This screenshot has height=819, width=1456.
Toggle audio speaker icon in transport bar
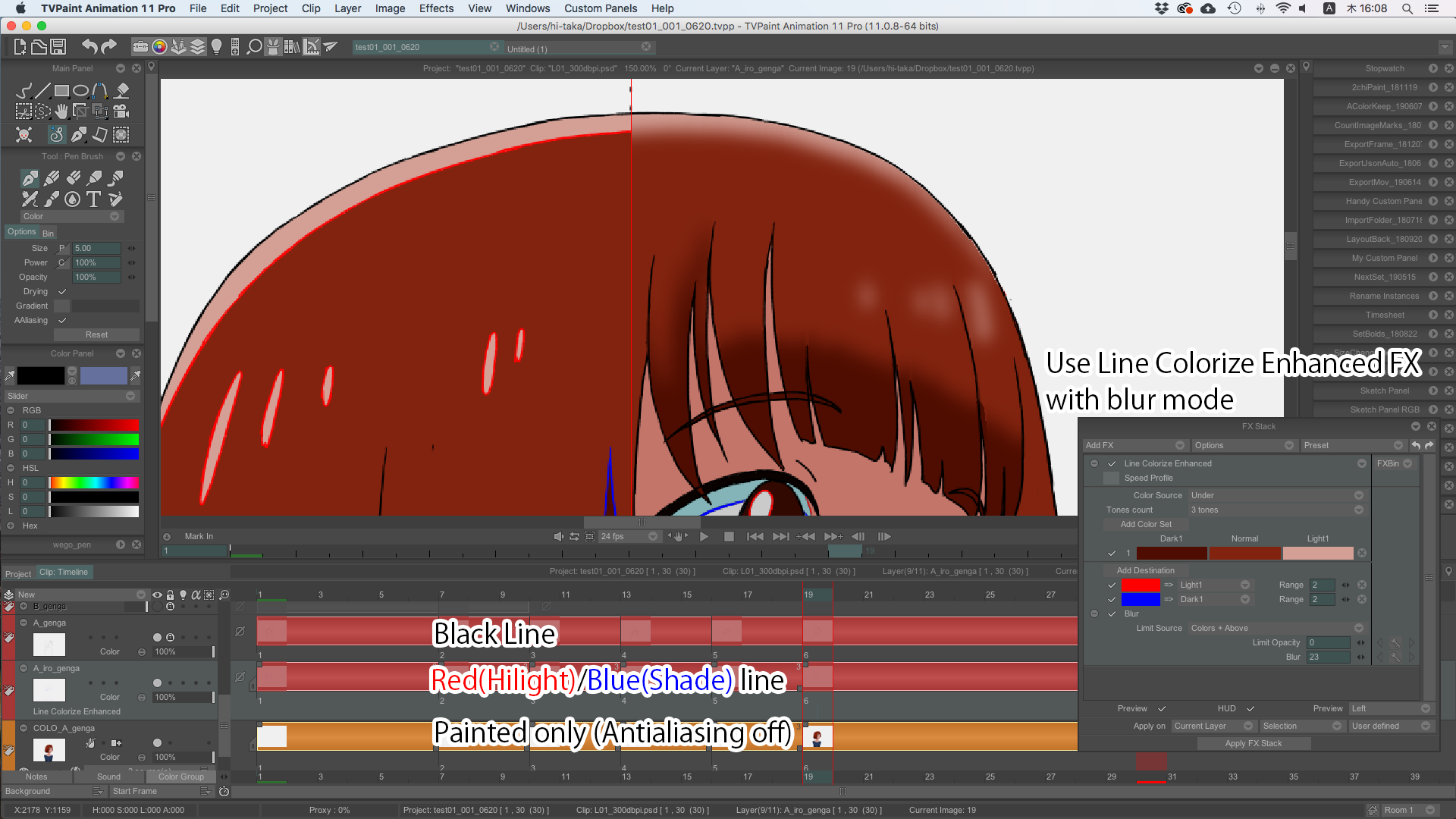pyautogui.click(x=559, y=536)
